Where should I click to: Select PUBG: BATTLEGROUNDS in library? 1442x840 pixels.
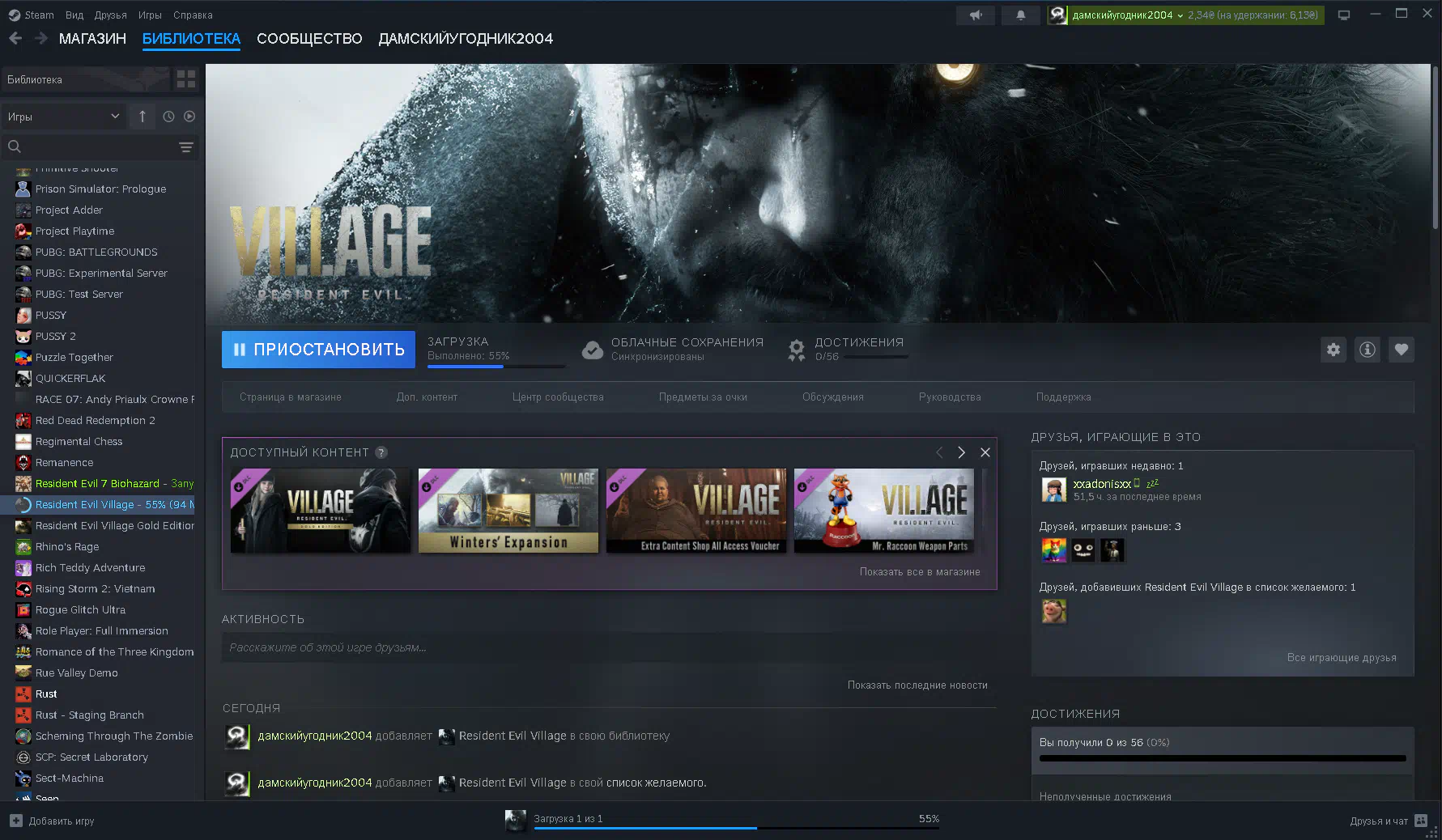pos(98,252)
